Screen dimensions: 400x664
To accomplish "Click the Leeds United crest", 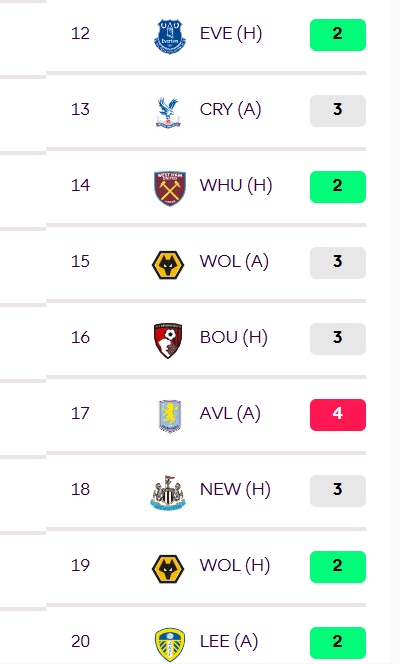I will tap(169, 645).
